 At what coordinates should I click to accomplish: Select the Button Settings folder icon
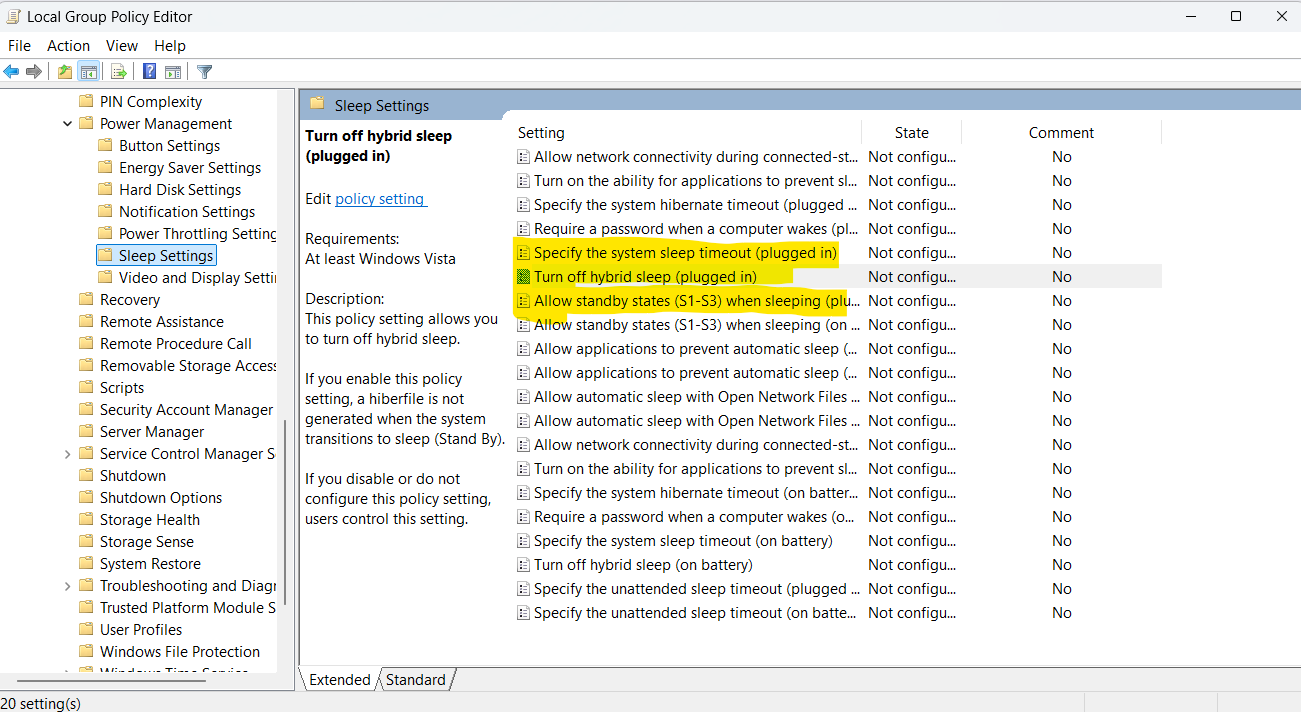click(106, 146)
